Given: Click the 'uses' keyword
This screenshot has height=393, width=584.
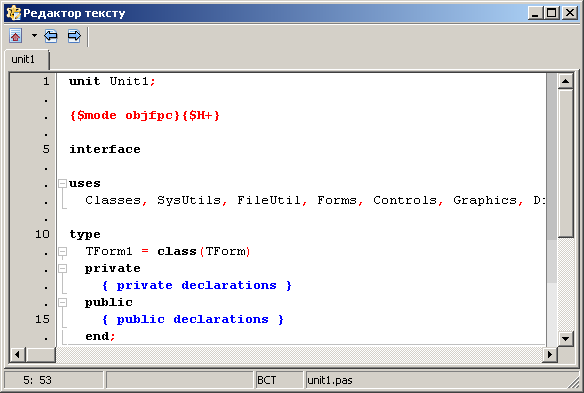Looking at the screenshot, I should [x=85, y=184].
